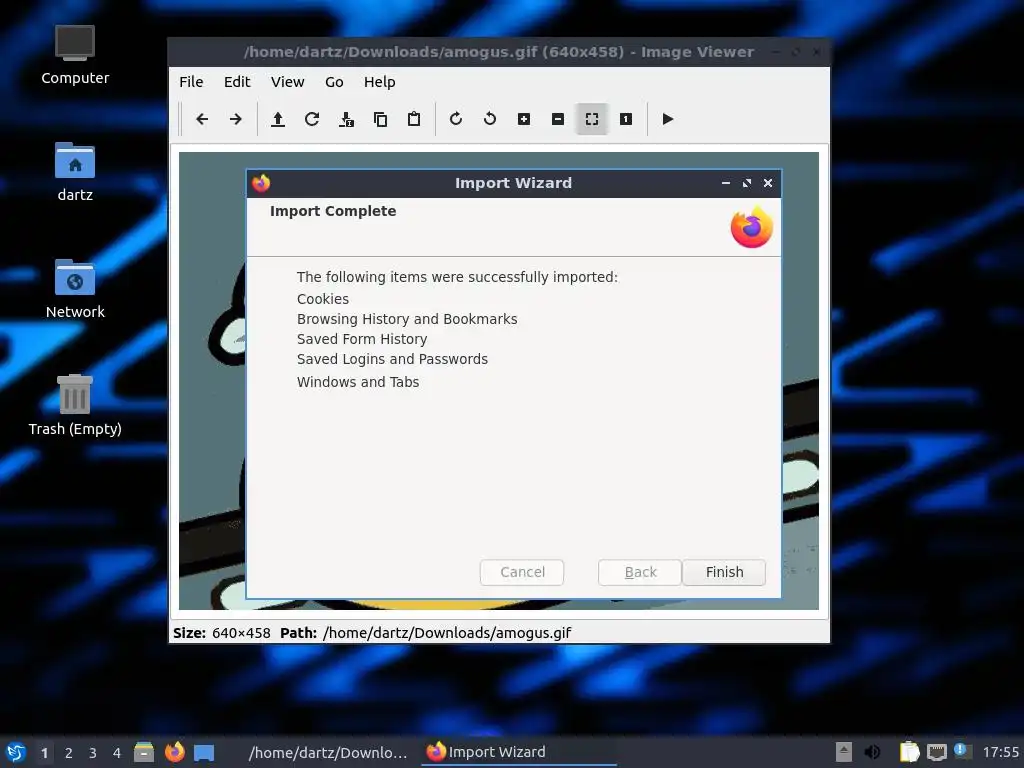The width and height of the screenshot is (1024, 768).
Task: Select "Saved Form History" text
Action: point(362,339)
